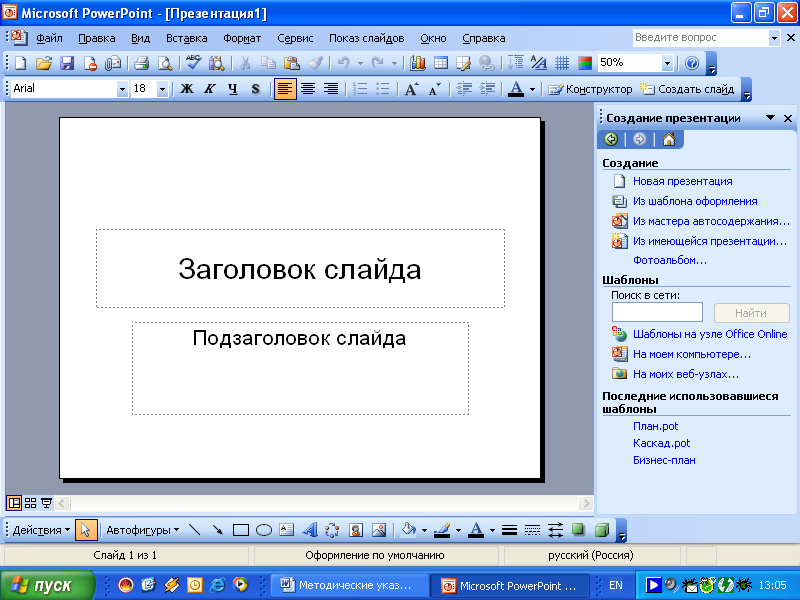Viewport: 800px width, 600px height.
Task: Select the Arrow drawing tool
Action: 217,530
